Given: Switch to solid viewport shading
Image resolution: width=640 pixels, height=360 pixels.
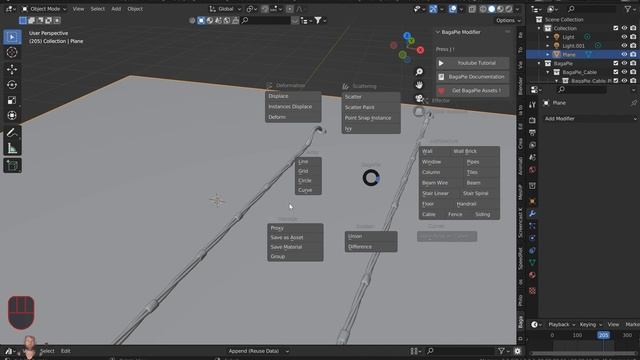Looking at the screenshot, I should pos(491,9).
